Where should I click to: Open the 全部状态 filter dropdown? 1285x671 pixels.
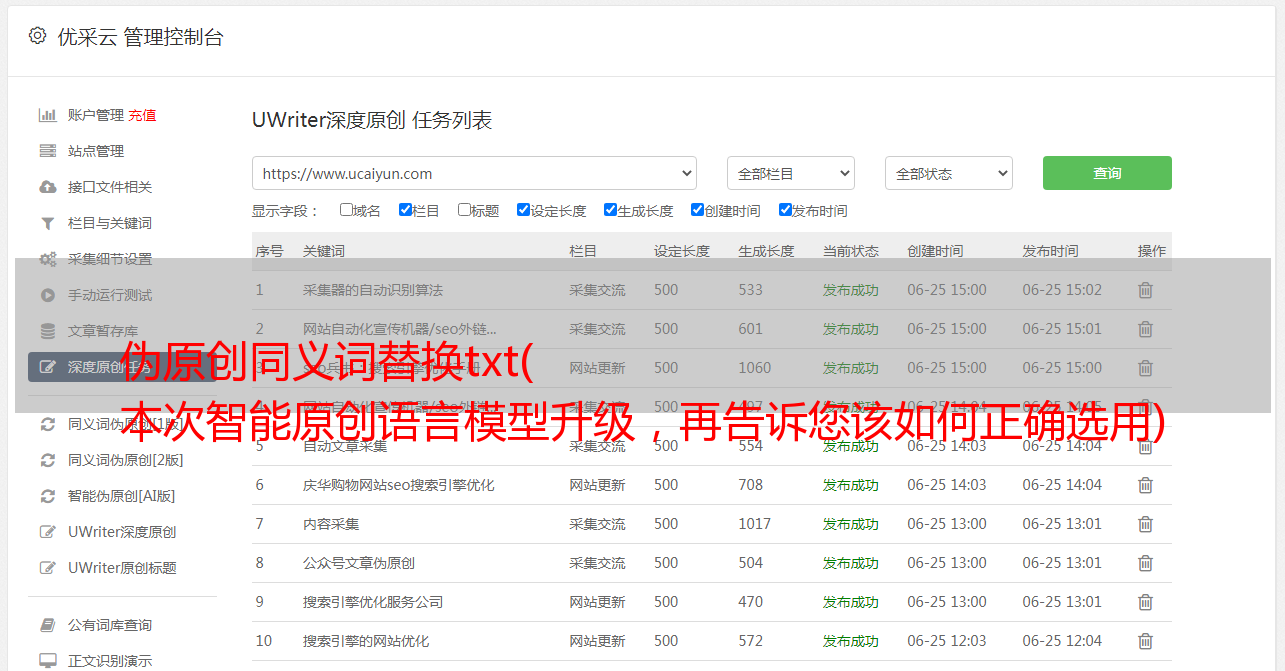tap(948, 173)
